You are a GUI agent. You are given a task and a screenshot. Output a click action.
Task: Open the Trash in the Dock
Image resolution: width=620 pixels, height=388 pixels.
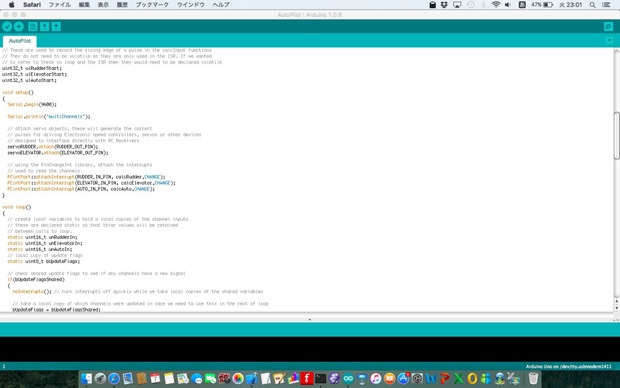pos(533,379)
